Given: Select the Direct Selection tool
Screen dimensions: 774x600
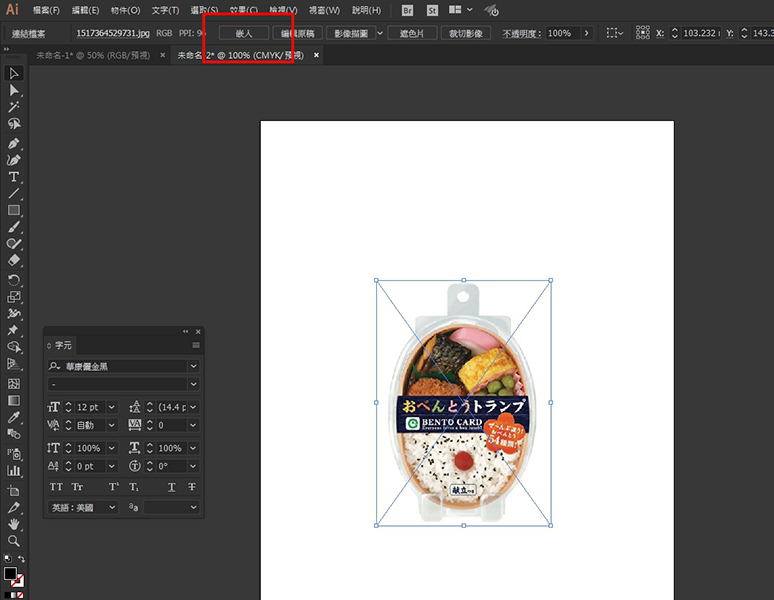Looking at the screenshot, I should click(14, 90).
